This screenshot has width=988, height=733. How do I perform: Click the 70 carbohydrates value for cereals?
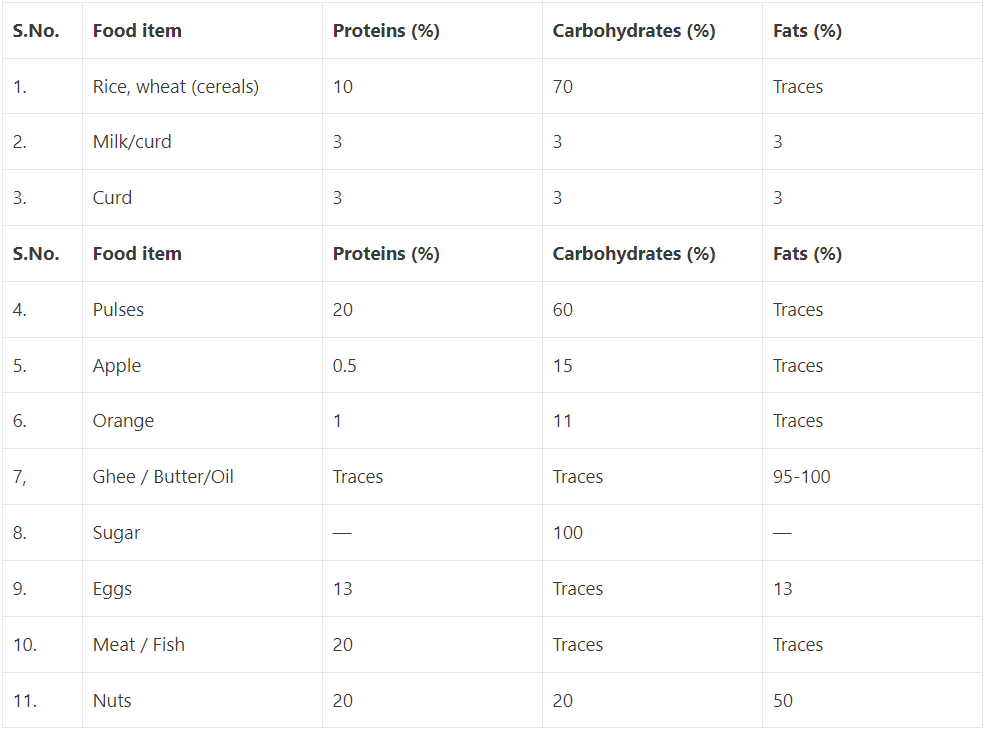[x=563, y=87]
